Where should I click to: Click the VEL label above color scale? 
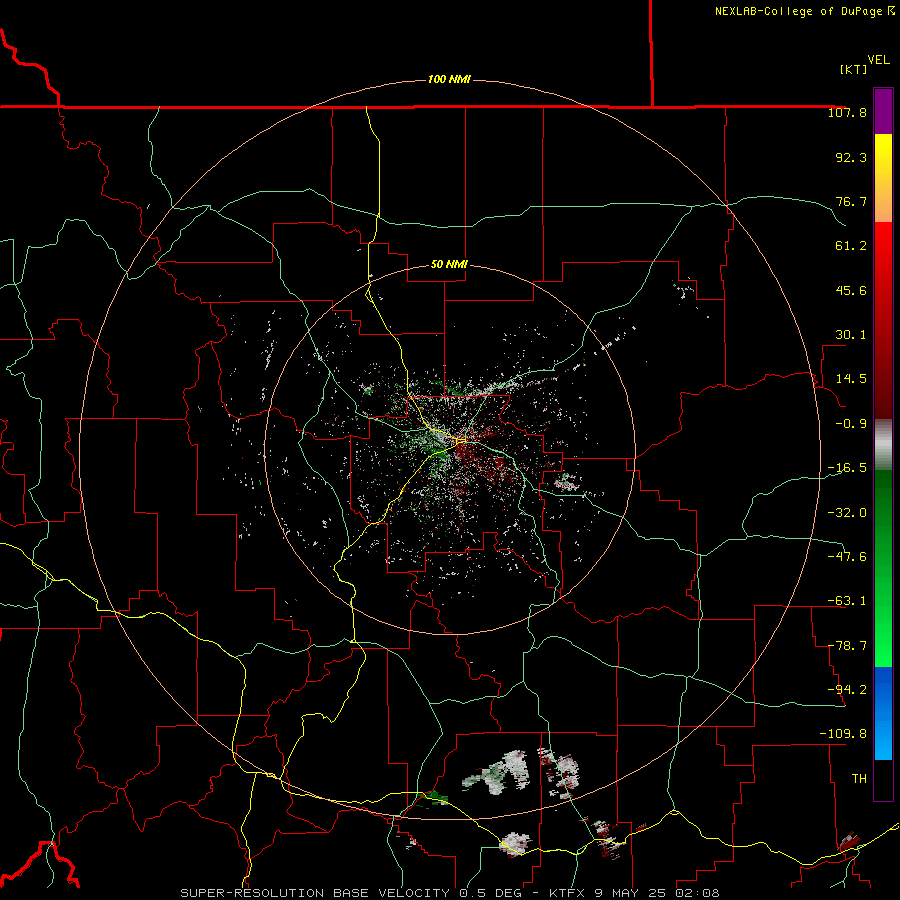click(x=879, y=59)
